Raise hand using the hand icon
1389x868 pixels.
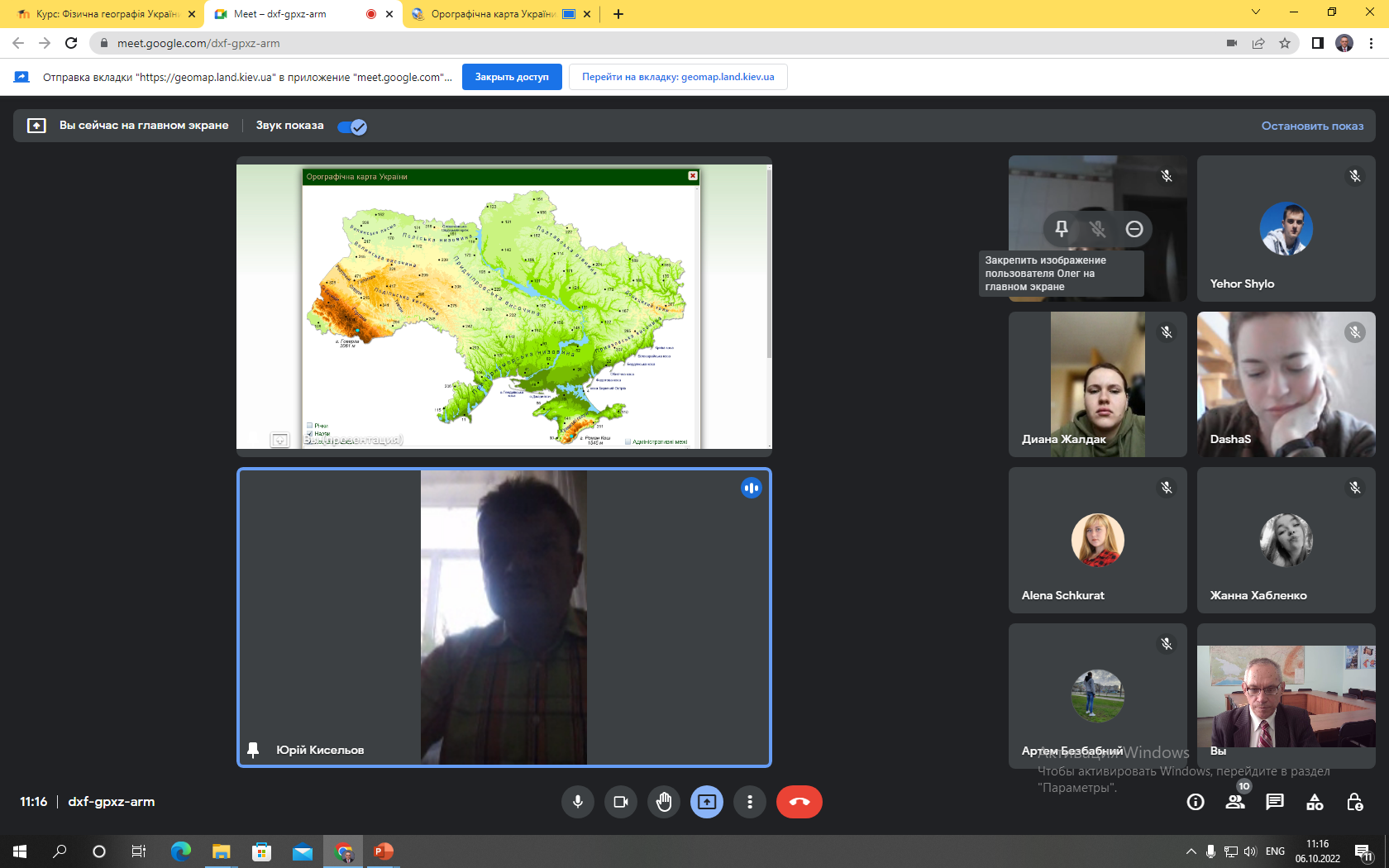[664, 802]
